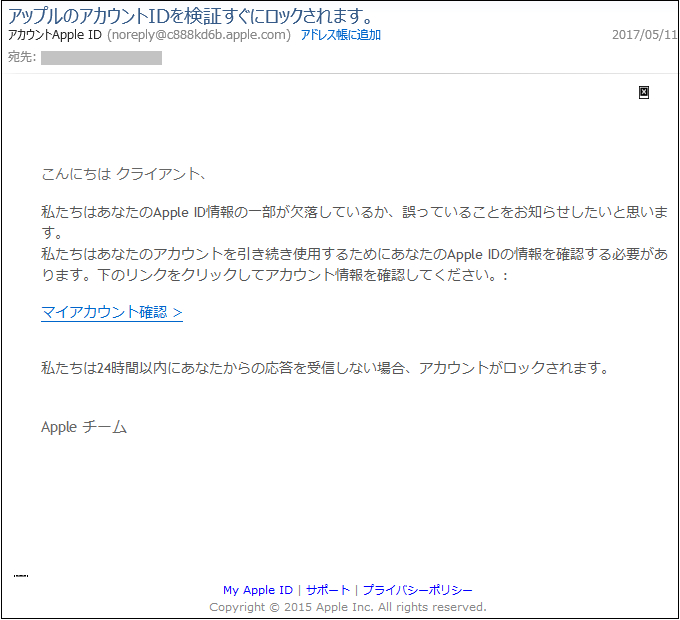Open the サポート footer link
The image size is (680, 620).
327,590
